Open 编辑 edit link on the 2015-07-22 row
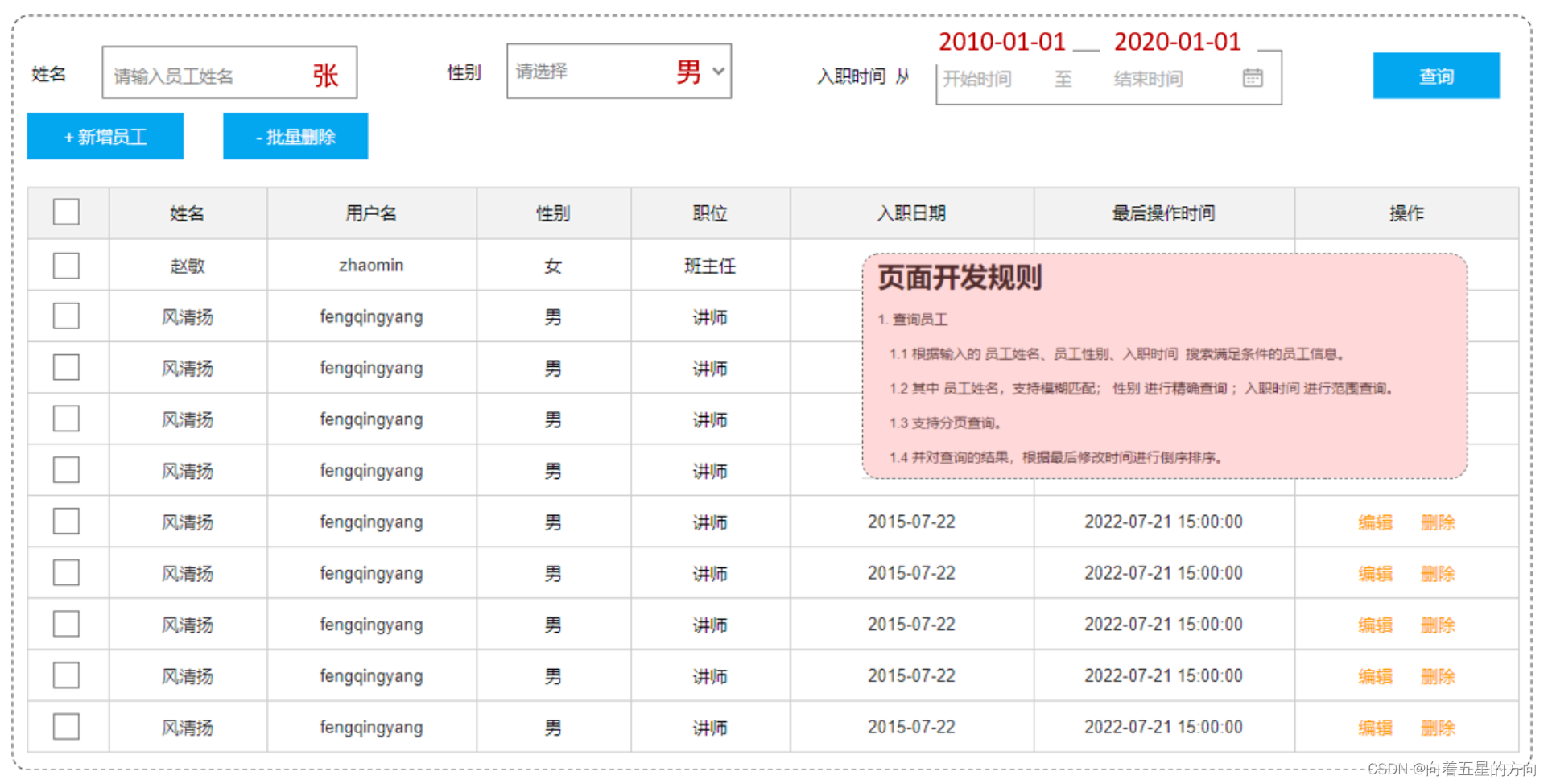This screenshot has height=784, width=1548. (1375, 522)
